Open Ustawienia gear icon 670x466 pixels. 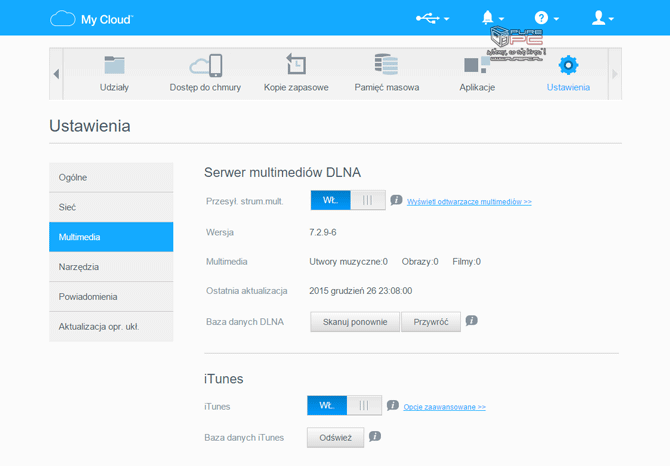(x=568, y=65)
